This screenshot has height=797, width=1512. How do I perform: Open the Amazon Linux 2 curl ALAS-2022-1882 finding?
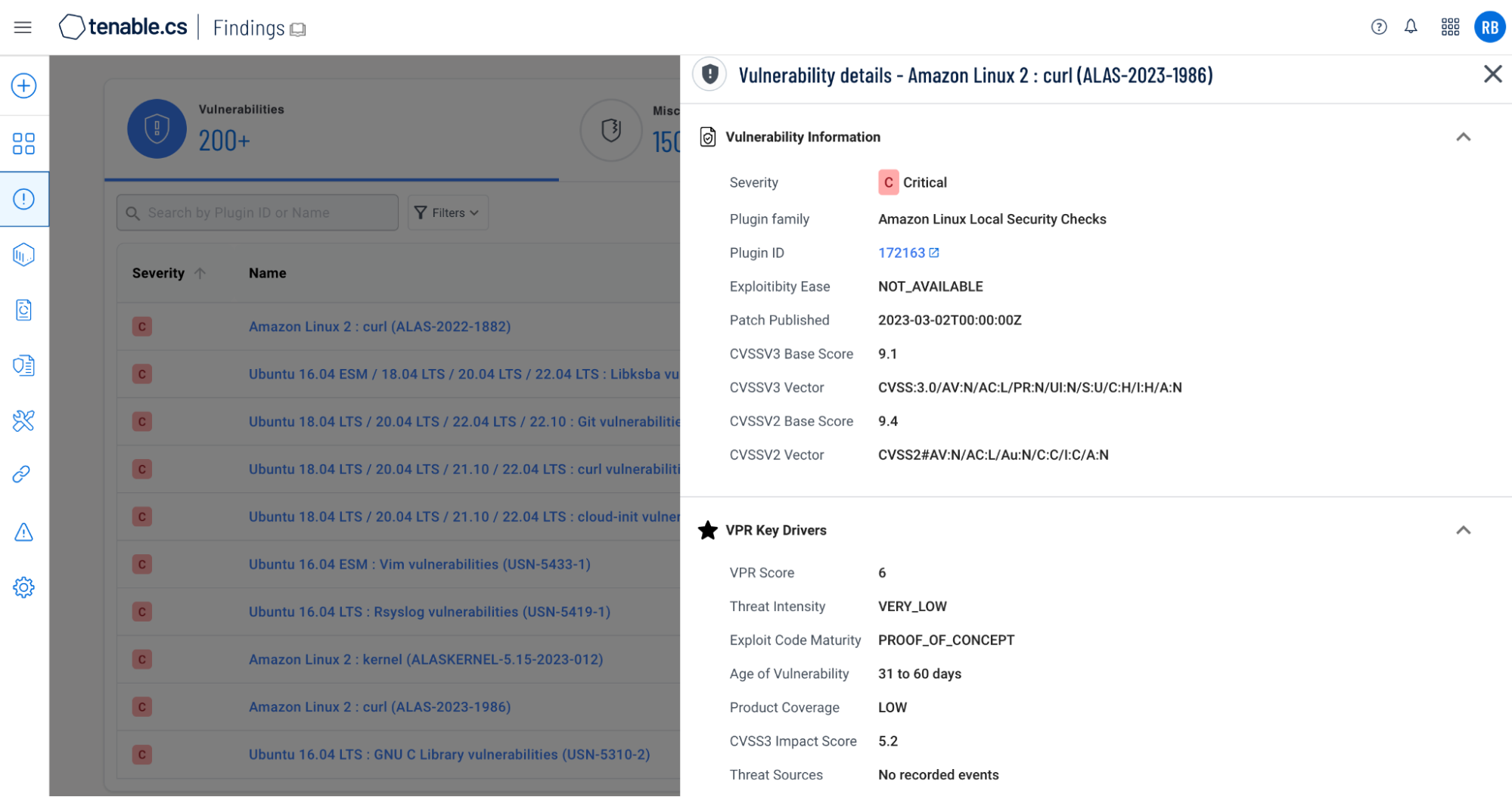pos(379,327)
